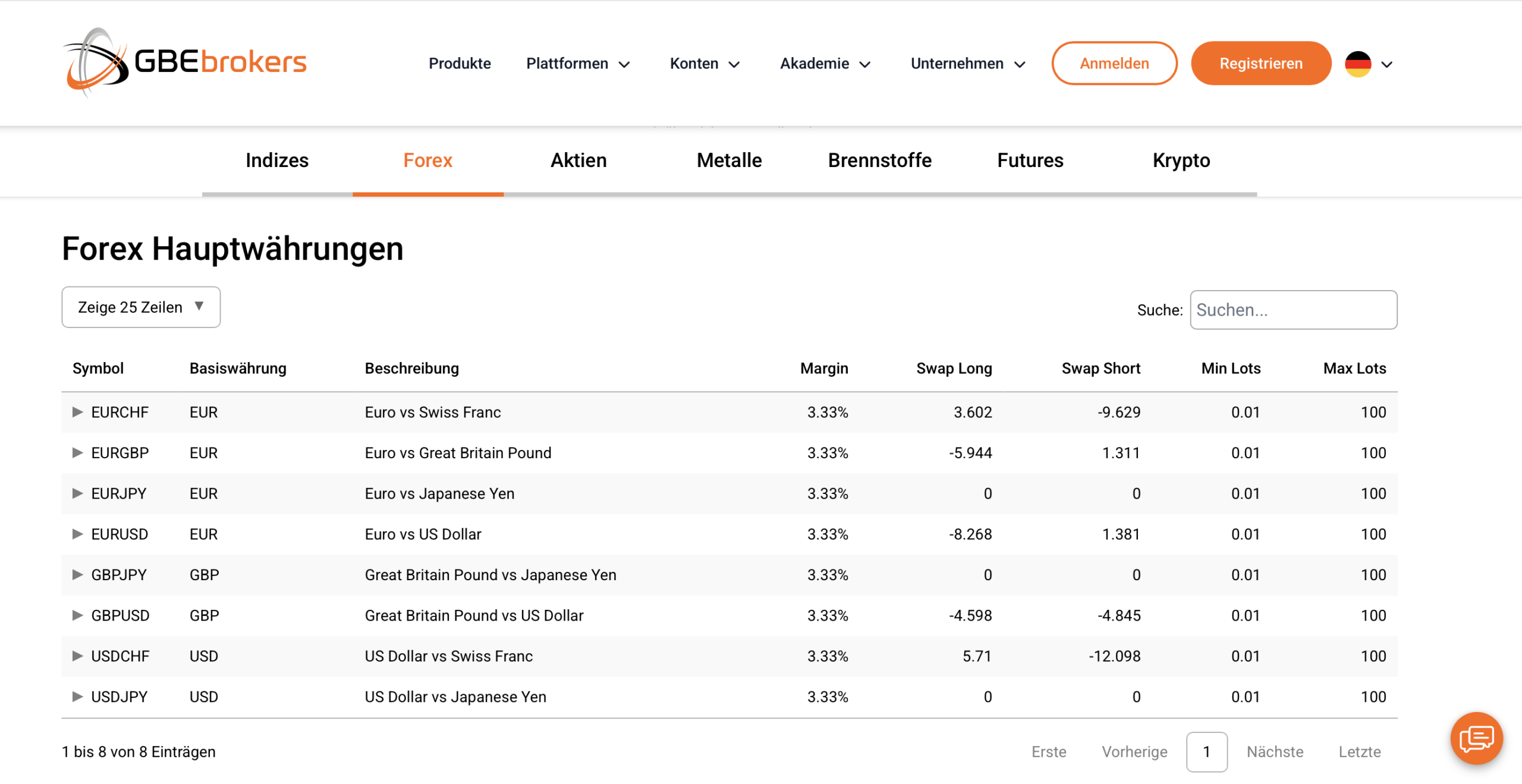Switch to the Indizes tab

[277, 160]
